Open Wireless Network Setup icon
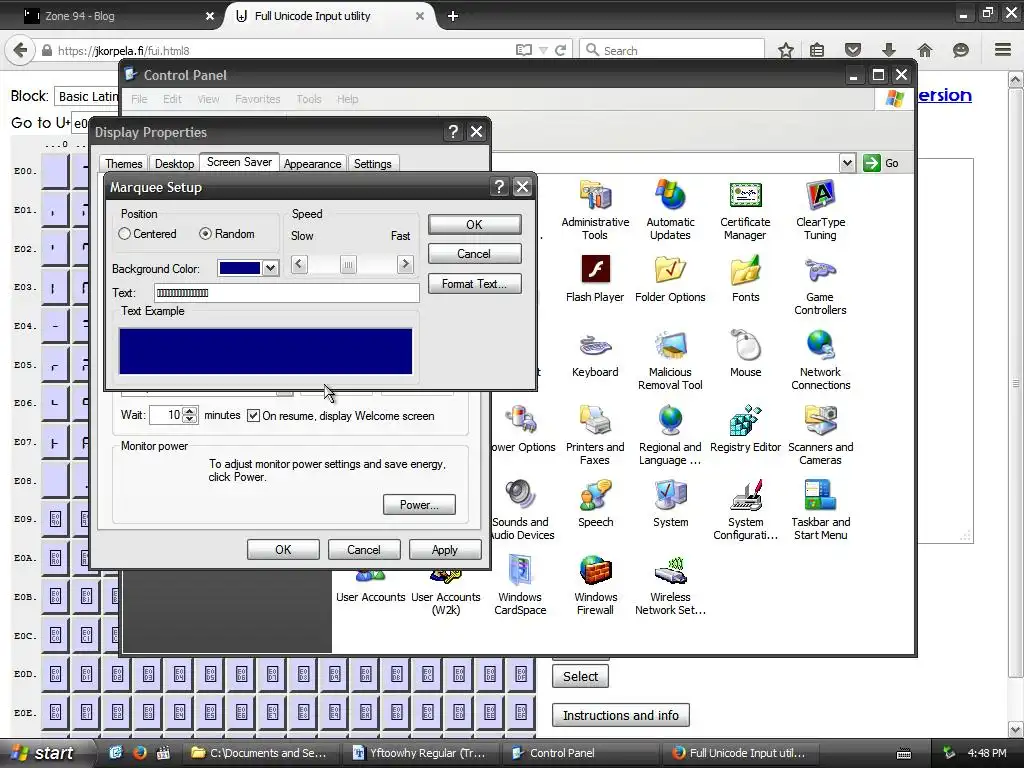Viewport: 1024px width, 768px height. [x=670, y=586]
